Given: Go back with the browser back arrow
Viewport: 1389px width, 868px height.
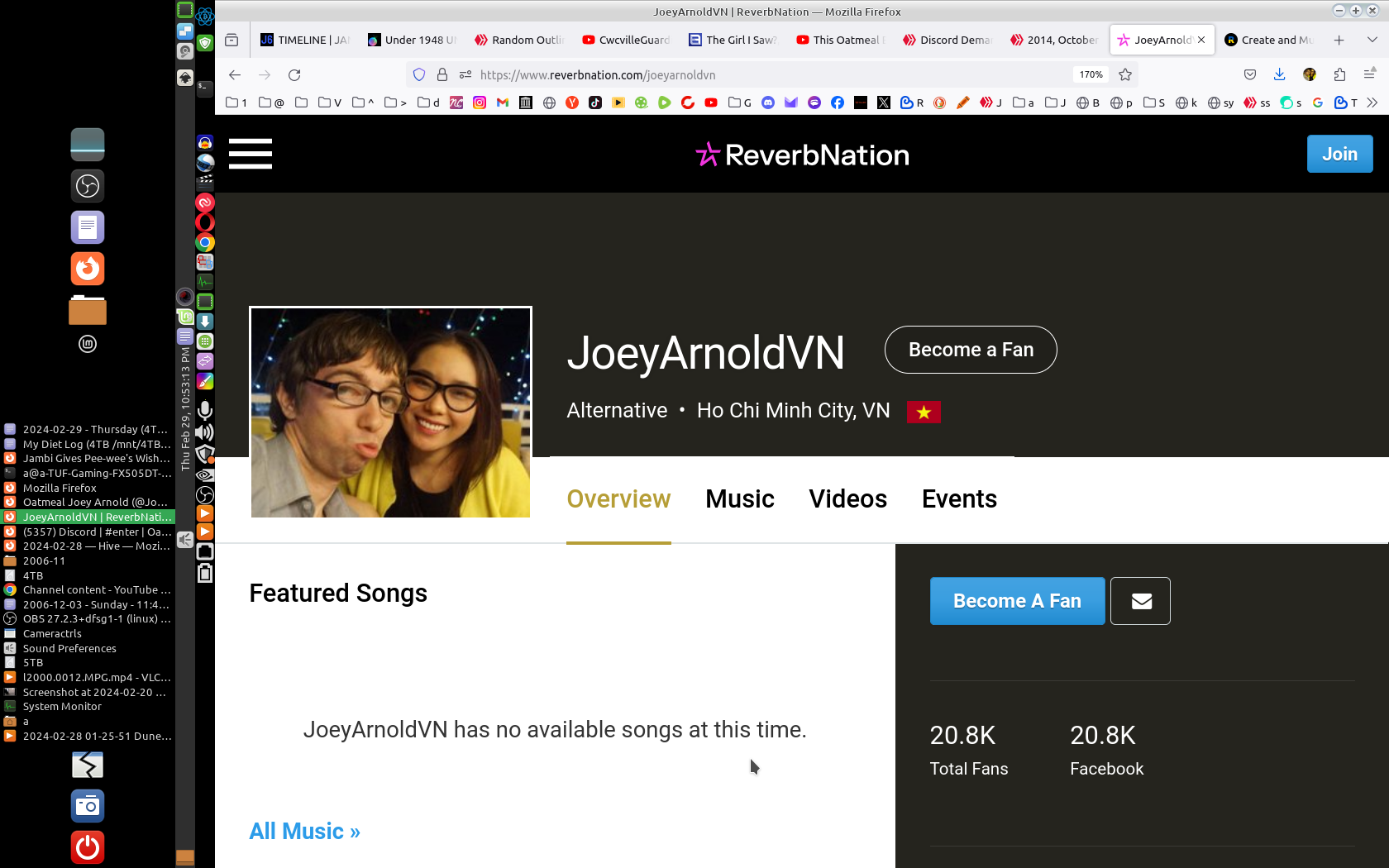Looking at the screenshot, I should click(235, 74).
